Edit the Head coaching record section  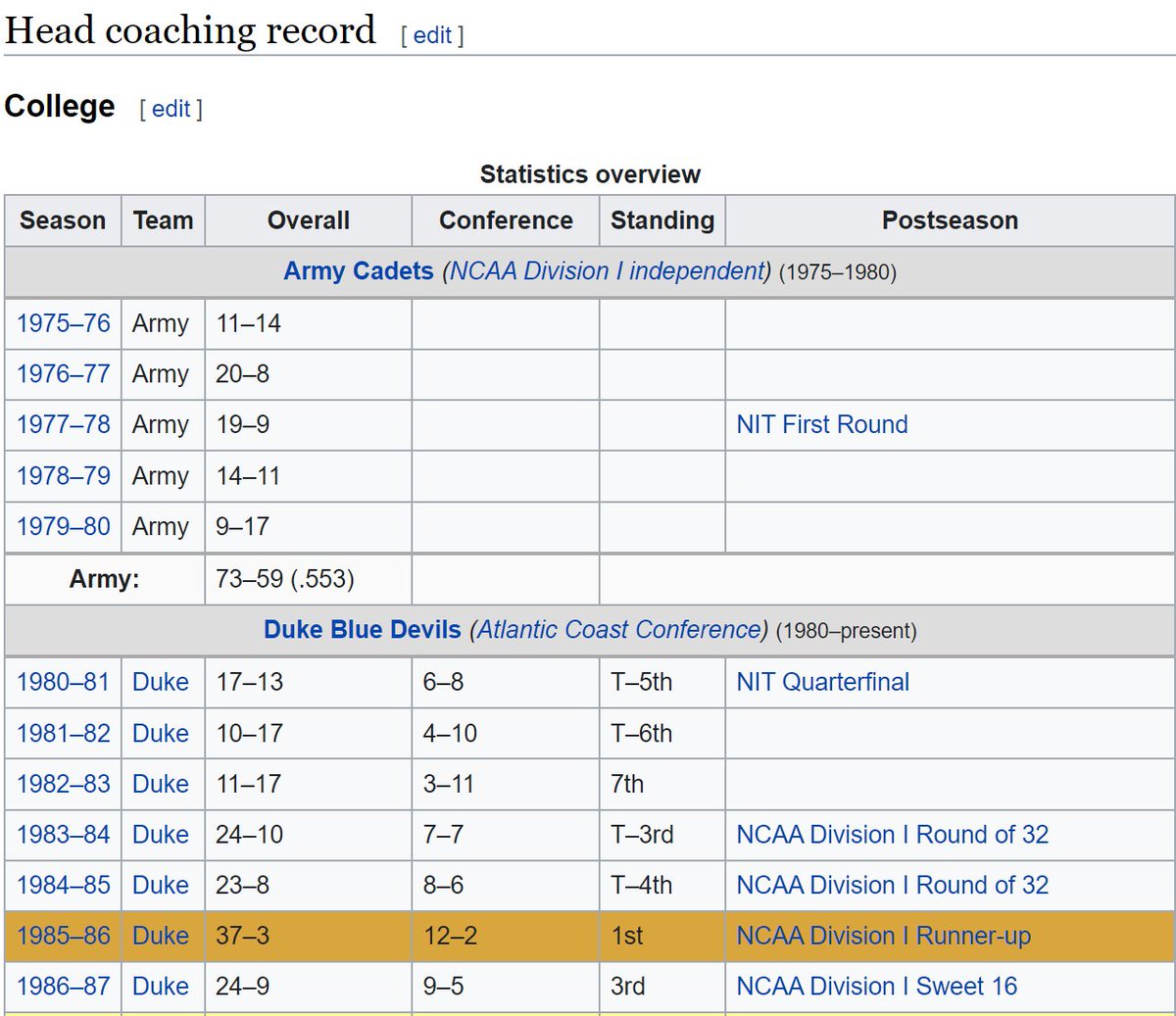pos(432,35)
